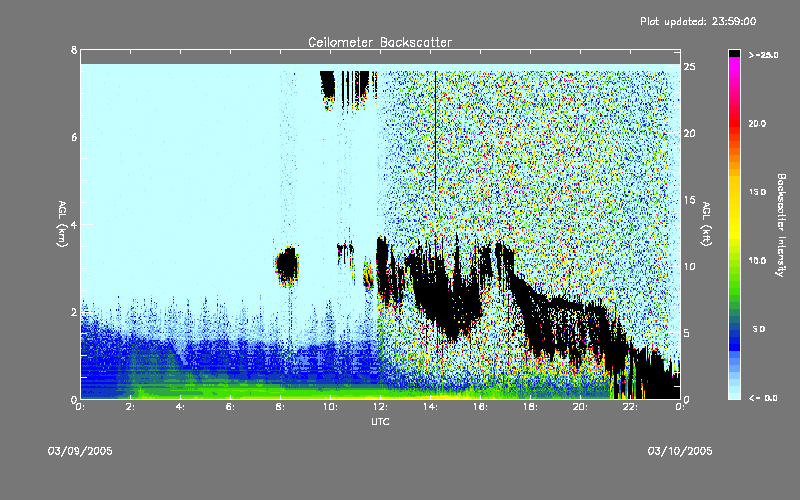Click the ">-25.0" colorbar maximum label
Image resolution: width=800 pixels, height=500 pixels.
pyautogui.click(x=763, y=55)
